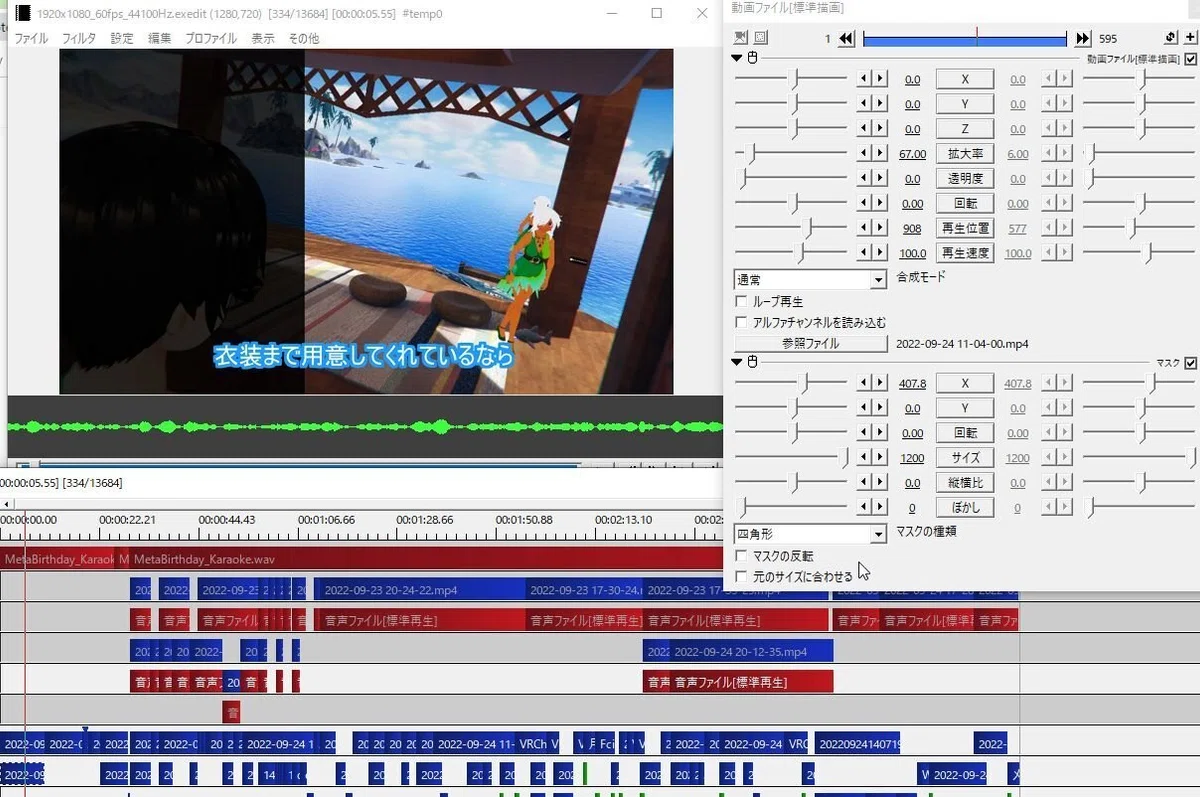This screenshot has height=797, width=1200.
Task: Click the 再生位置 parameter button
Action: (x=965, y=229)
